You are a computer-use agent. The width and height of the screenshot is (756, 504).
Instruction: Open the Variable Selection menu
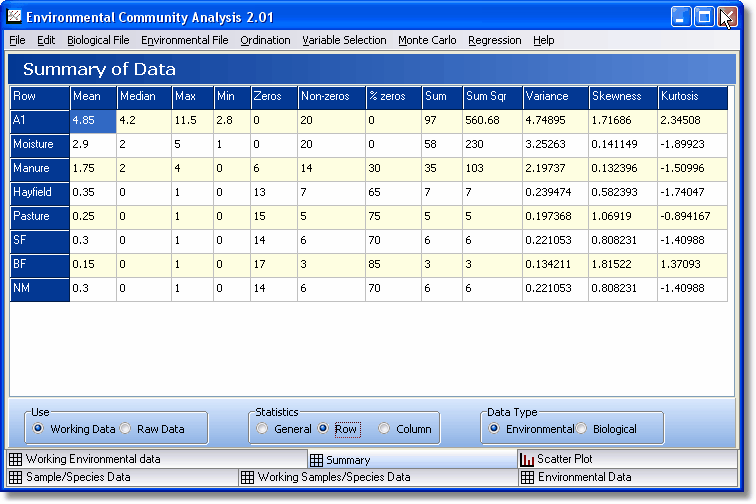[x=344, y=41]
